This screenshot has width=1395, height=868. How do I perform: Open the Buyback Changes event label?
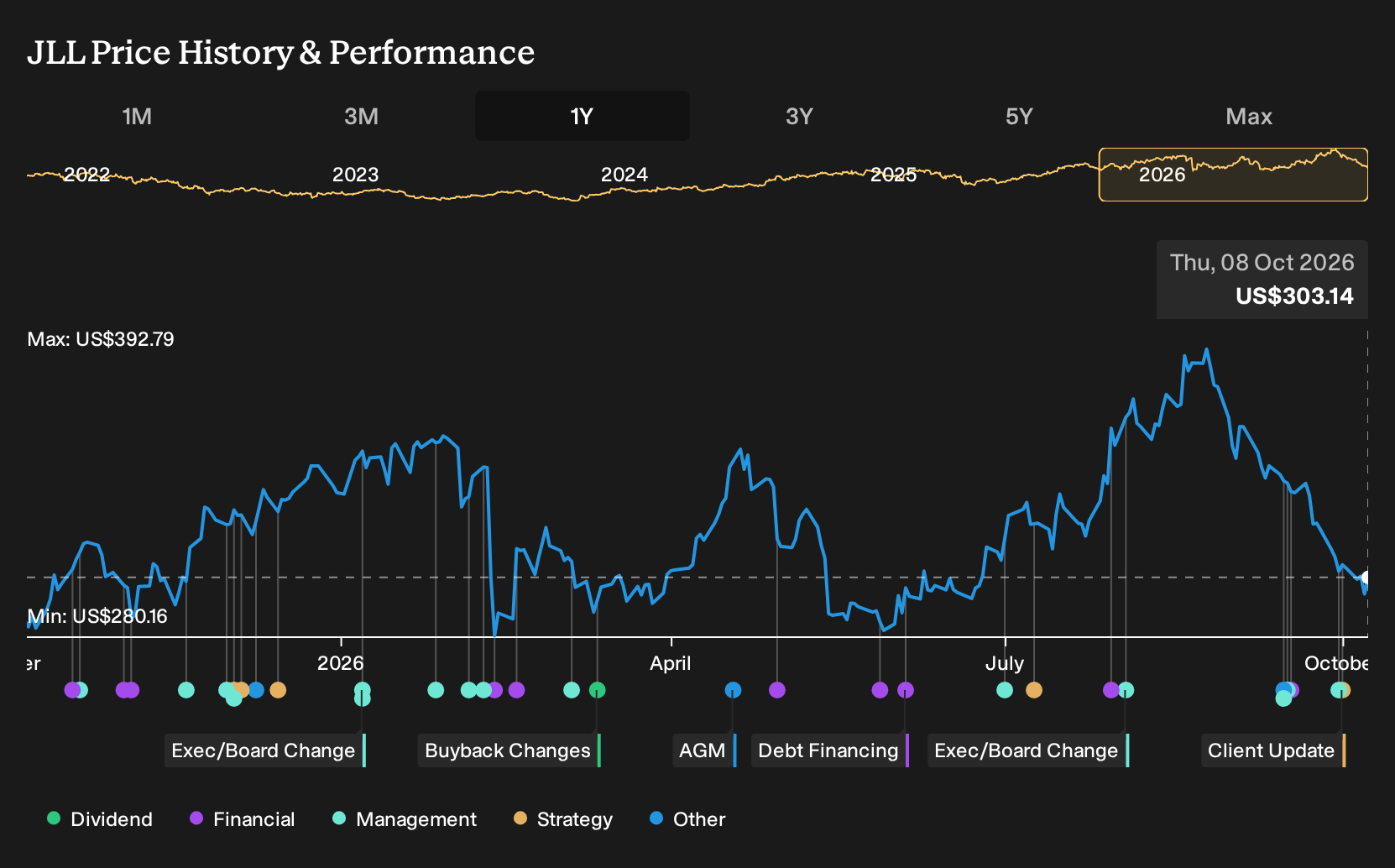pyautogui.click(x=509, y=750)
